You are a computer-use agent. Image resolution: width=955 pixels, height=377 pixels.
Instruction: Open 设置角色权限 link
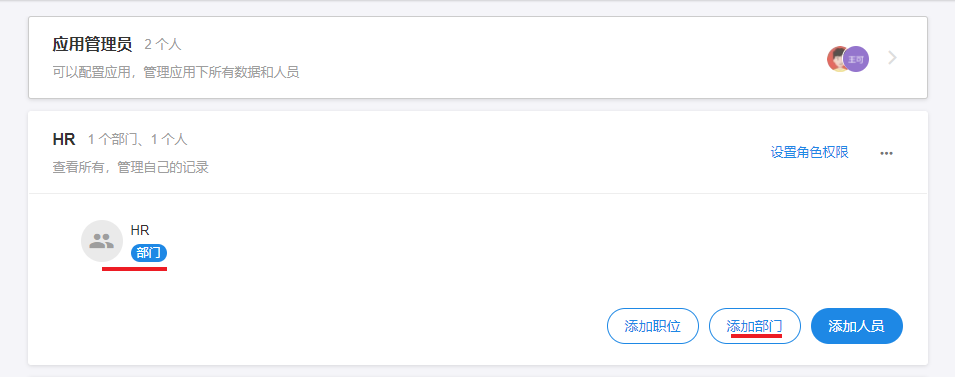click(x=809, y=152)
